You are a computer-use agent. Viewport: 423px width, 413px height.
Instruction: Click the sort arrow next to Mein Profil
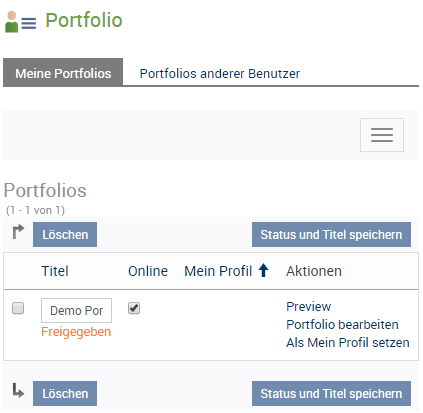pos(263,270)
